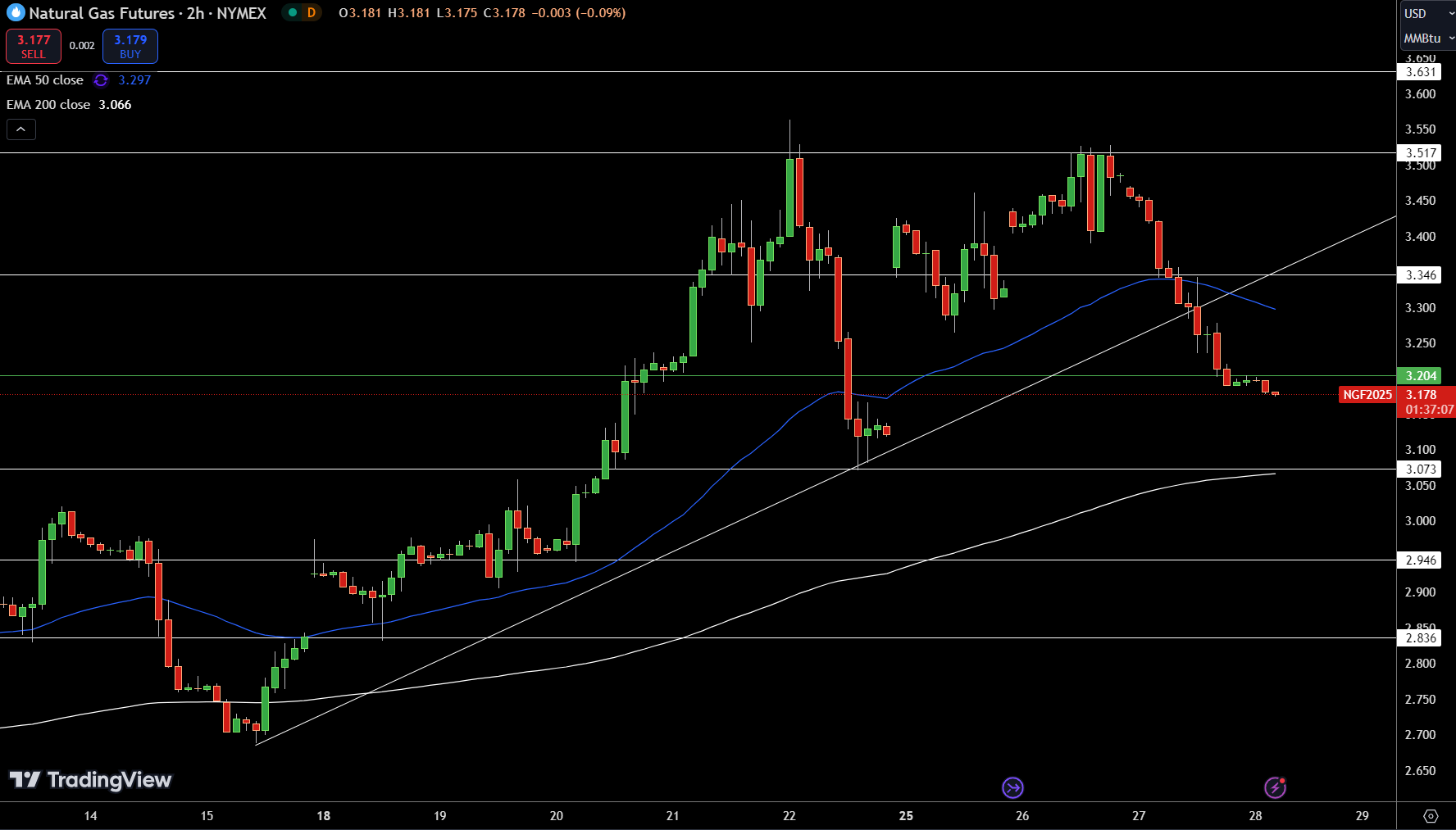The width and height of the screenshot is (1456, 830).
Task: Click the purple lightning event icon
Action: click(x=1275, y=788)
